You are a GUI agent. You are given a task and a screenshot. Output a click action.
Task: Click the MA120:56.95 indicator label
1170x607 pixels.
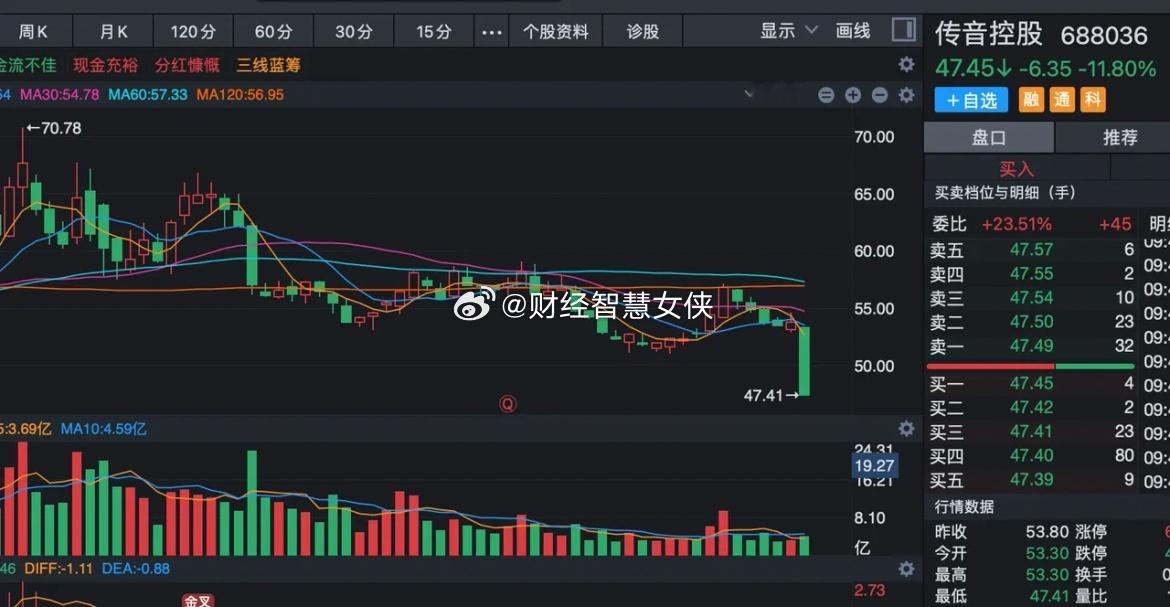coord(240,95)
